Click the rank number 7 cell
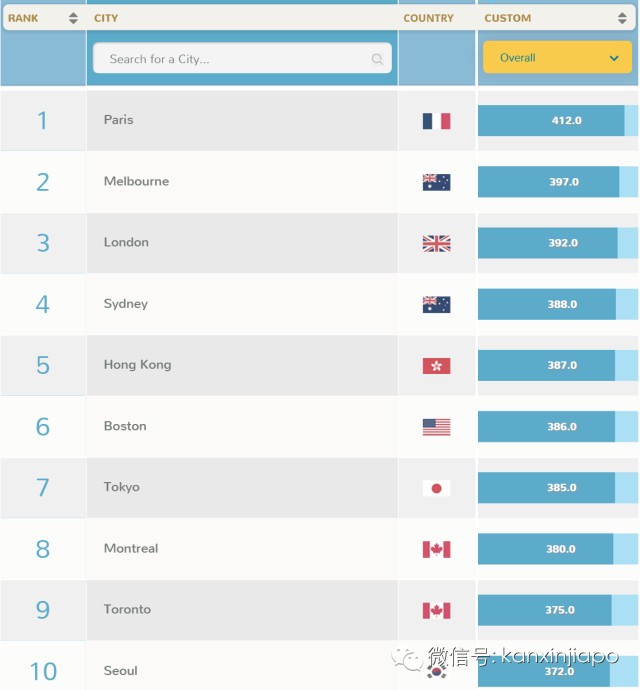Image resolution: width=640 pixels, height=690 pixels. 43,488
